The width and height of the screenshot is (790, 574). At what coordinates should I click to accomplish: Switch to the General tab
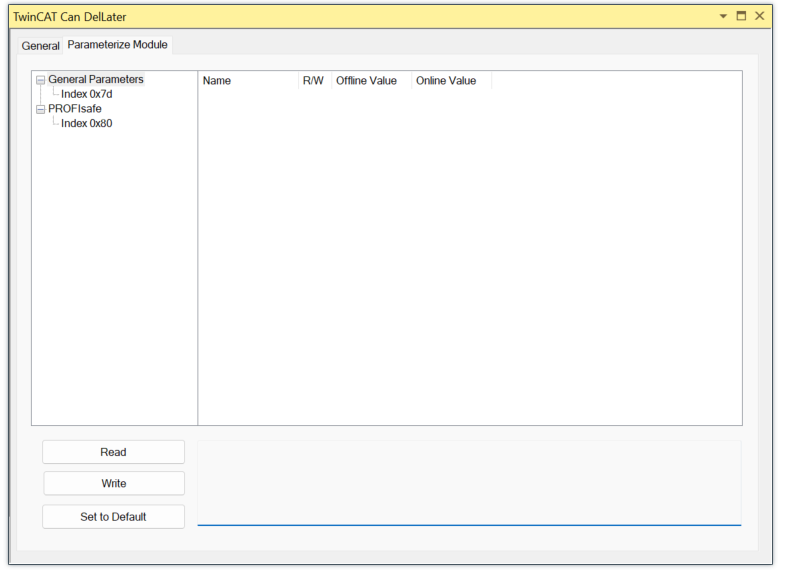[40, 46]
